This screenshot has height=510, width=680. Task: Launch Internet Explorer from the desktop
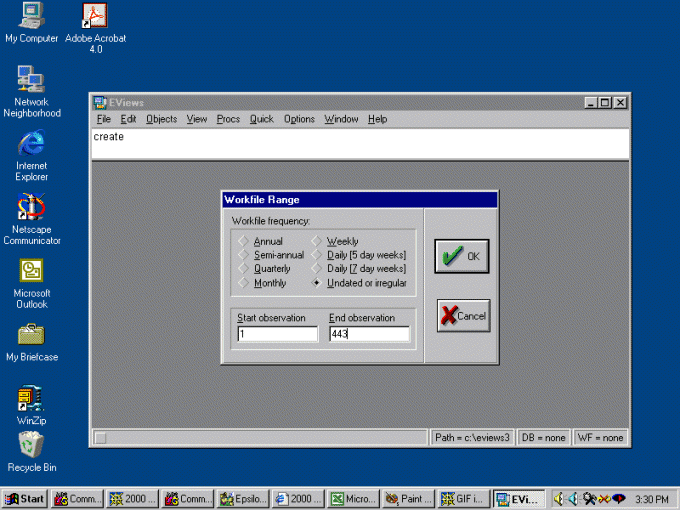31,144
